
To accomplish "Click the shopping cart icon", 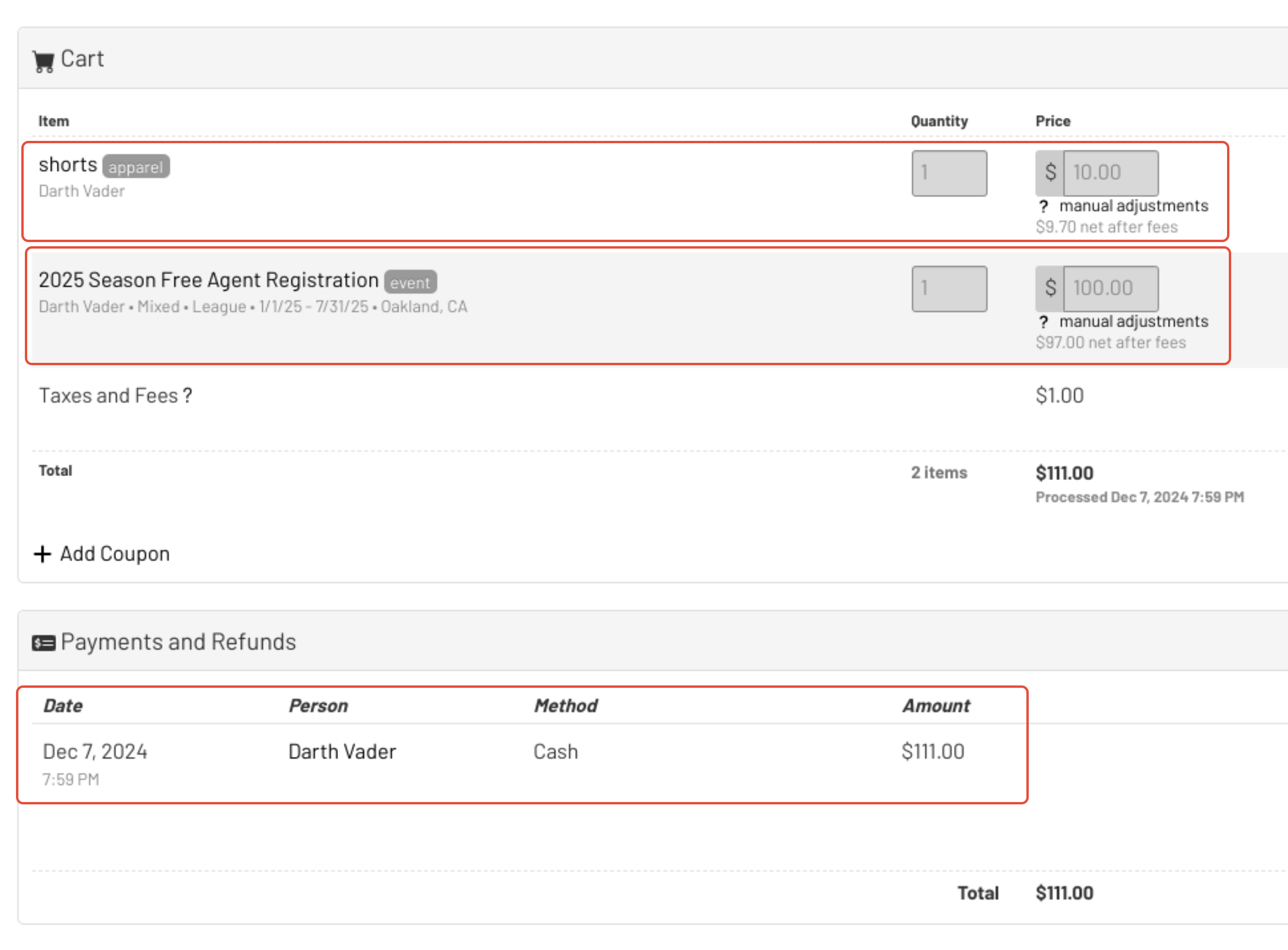I will (43, 61).
